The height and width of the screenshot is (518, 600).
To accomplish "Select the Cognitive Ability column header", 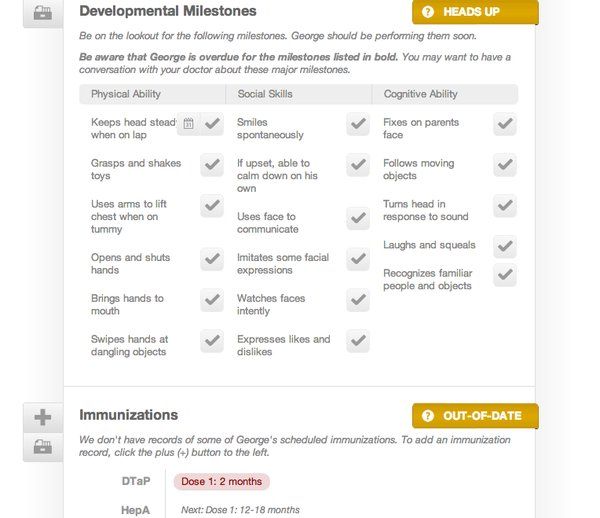I will pyautogui.click(x=445, y=94).
